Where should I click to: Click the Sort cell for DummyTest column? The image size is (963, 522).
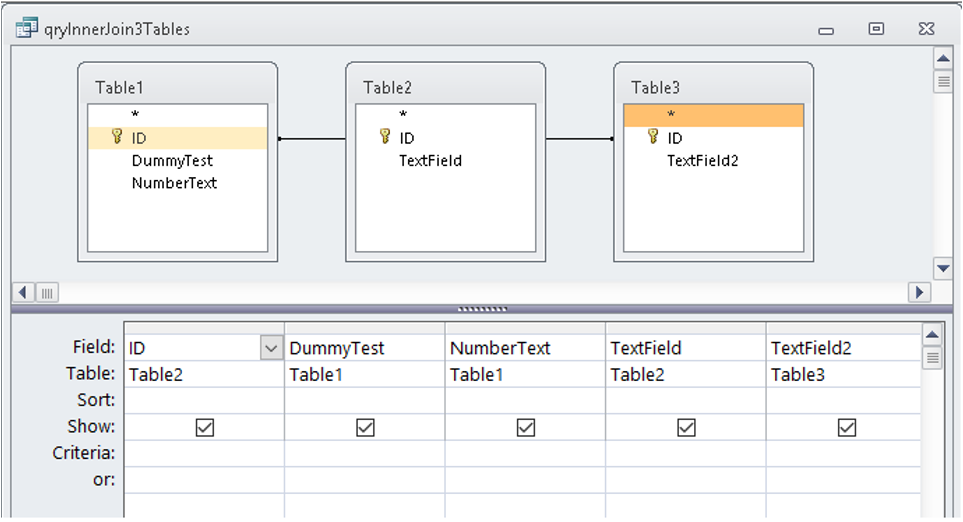[x=365, y=400]
